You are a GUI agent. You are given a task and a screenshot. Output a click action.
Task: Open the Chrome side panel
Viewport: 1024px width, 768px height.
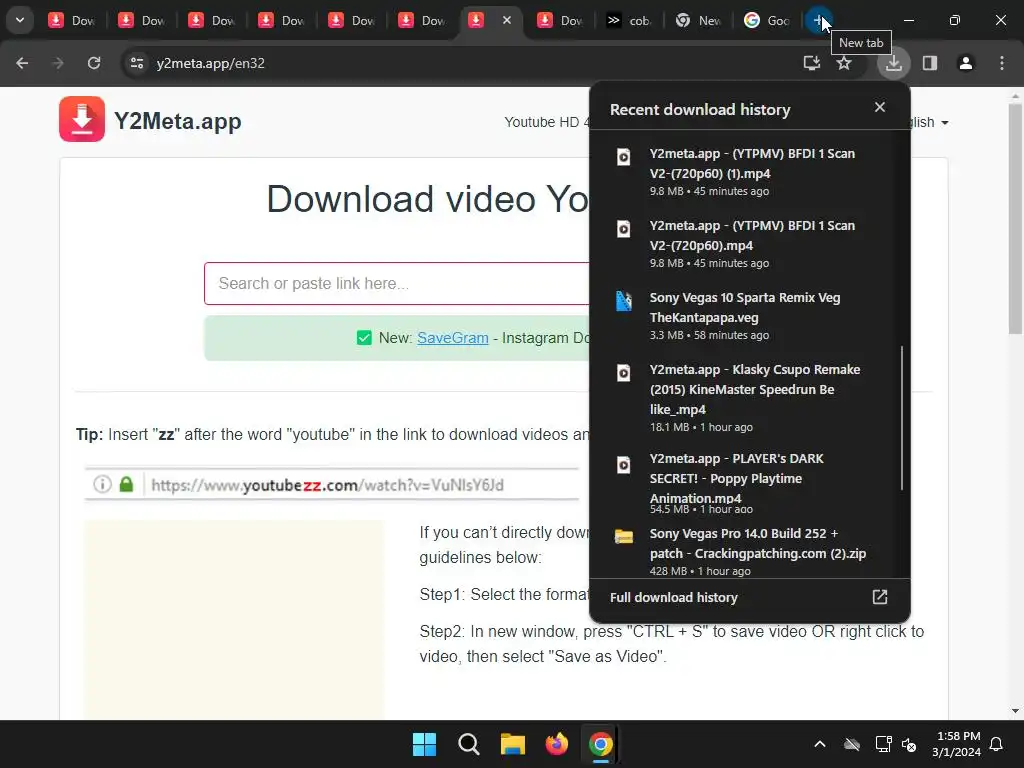click(930, 63)
